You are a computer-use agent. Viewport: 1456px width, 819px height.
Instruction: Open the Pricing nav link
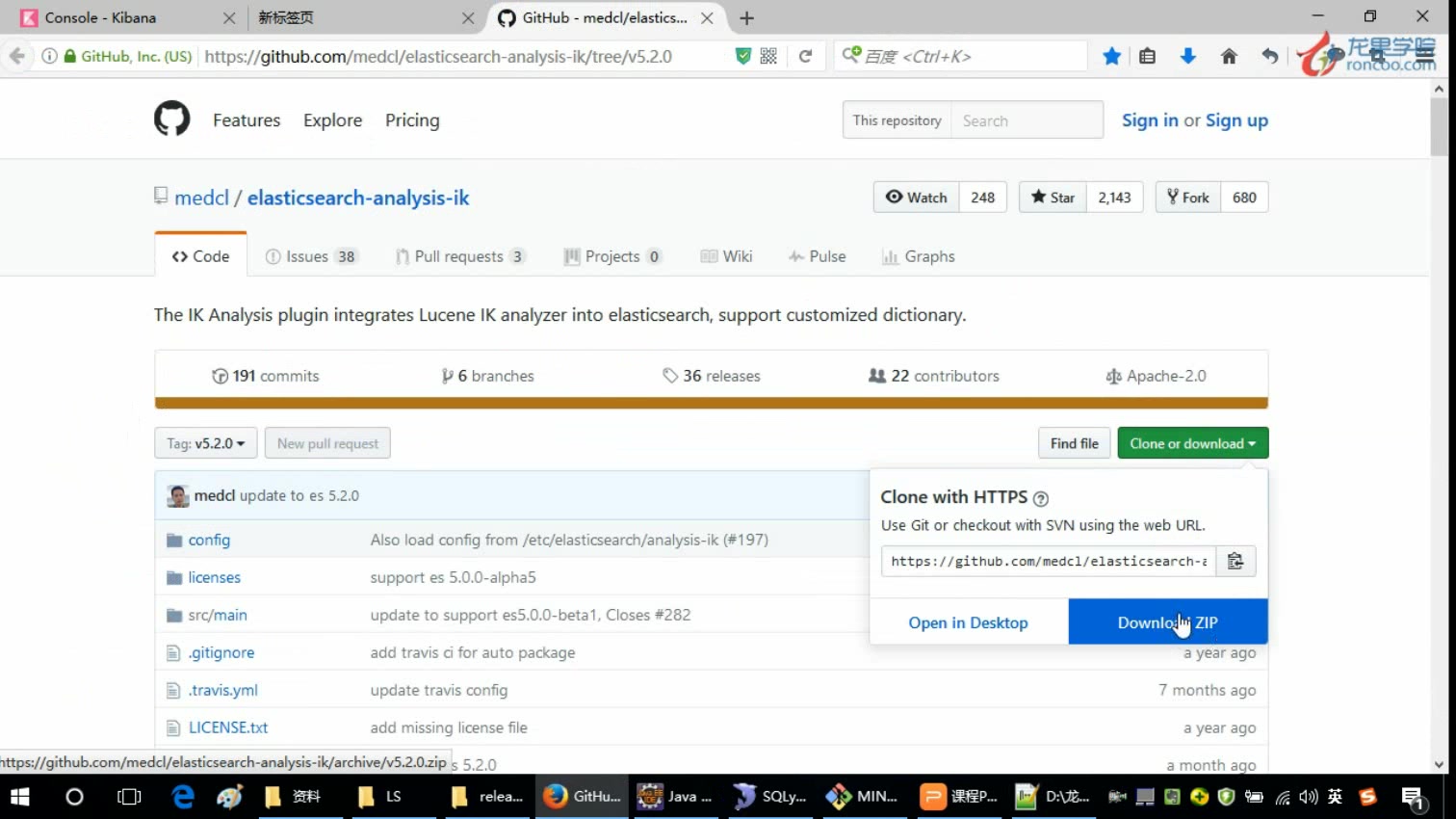pyautogui.click(x=412, y=120)
